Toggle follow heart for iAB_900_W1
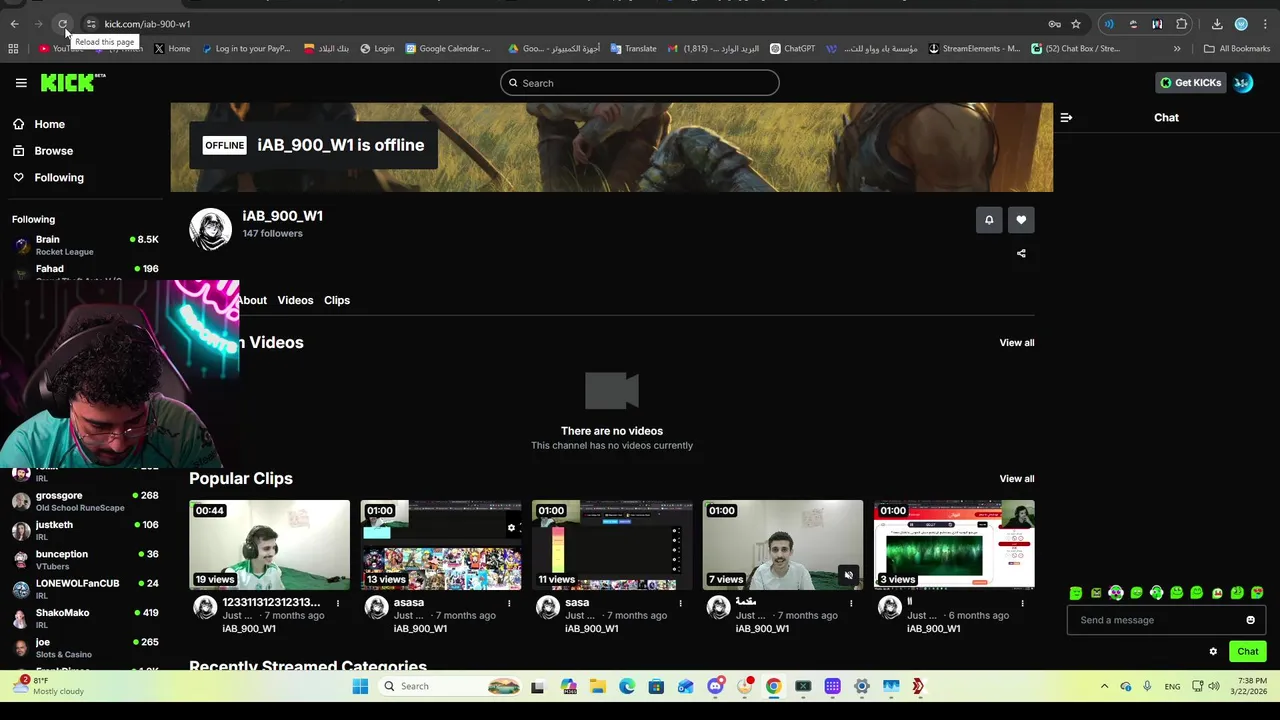 (1021, 220)
